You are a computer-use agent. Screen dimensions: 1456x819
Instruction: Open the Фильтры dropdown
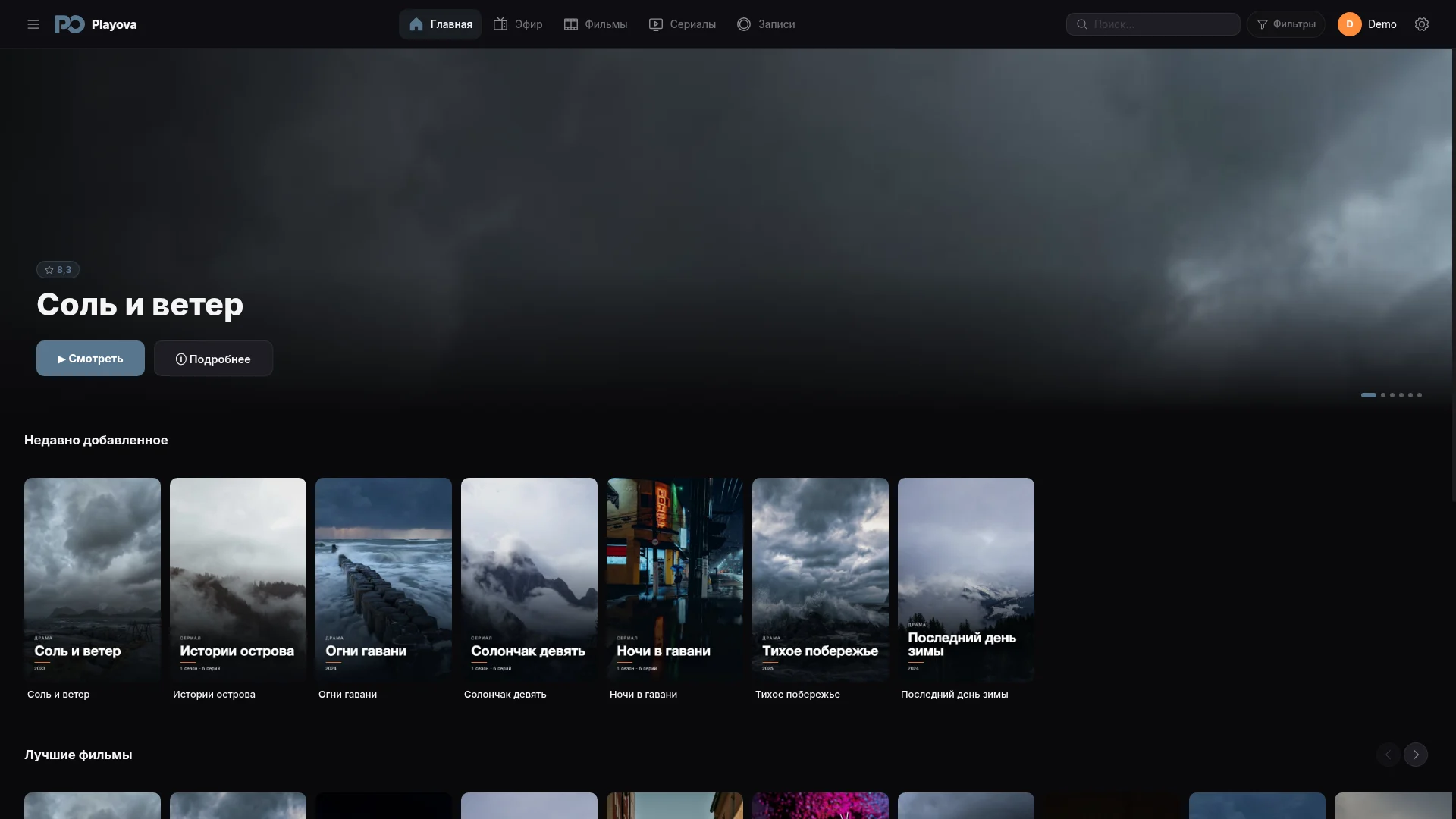pos(1286,24)
